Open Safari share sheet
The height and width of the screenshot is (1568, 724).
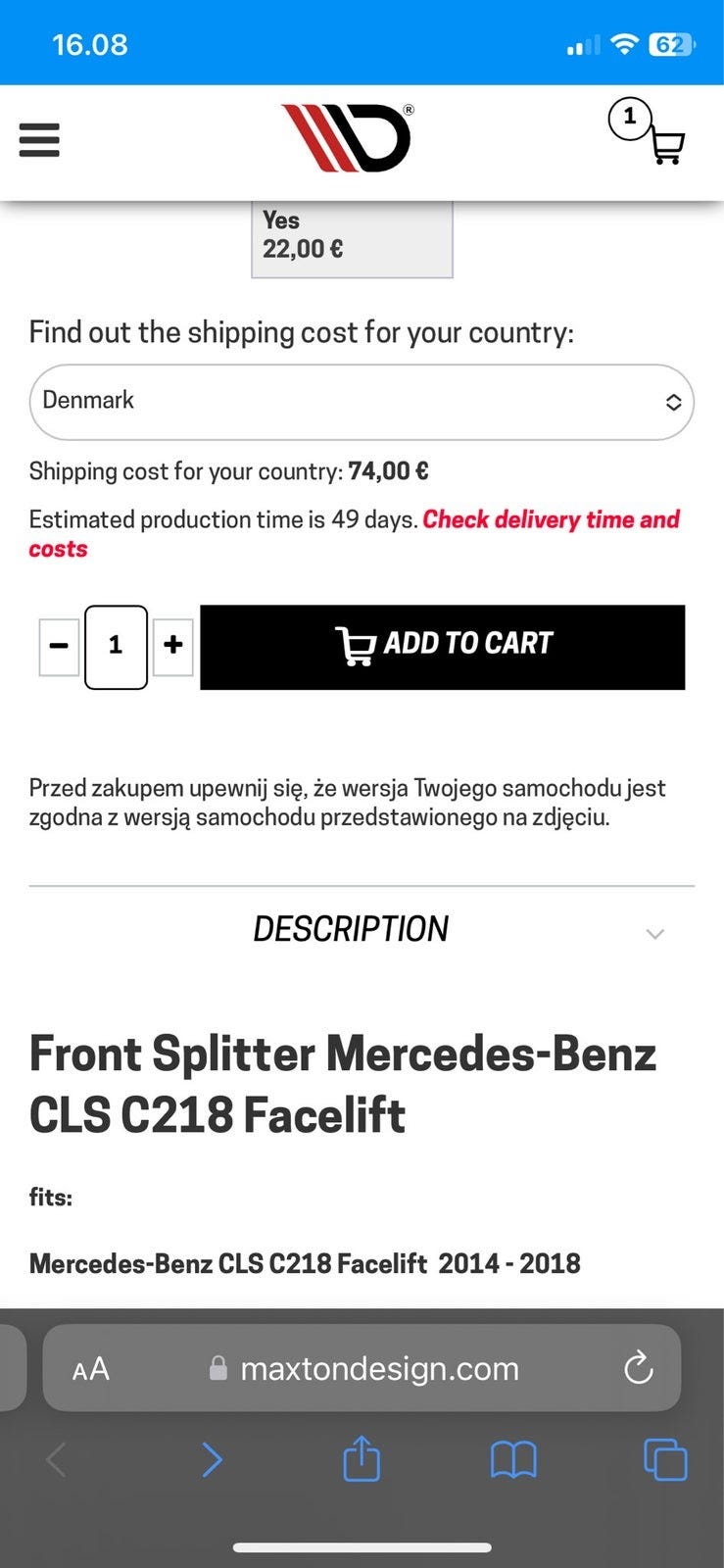coord(361,1459)
